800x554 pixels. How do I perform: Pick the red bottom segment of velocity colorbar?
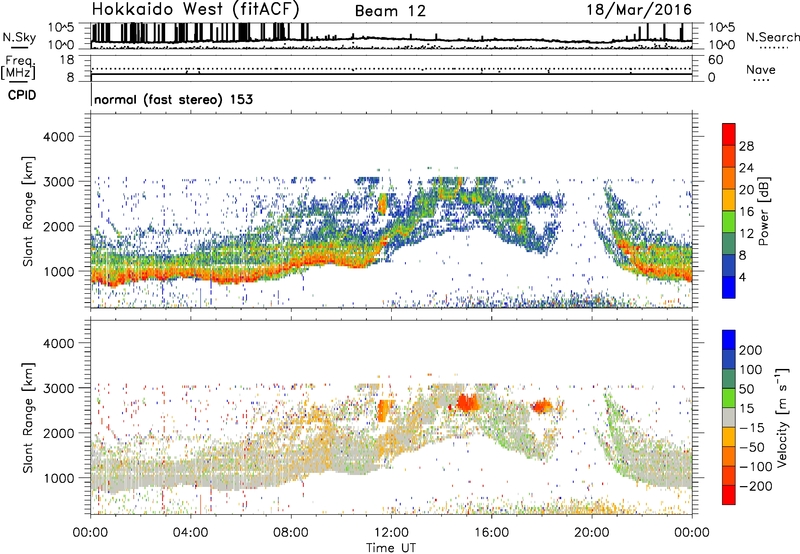tap(729, 495)
